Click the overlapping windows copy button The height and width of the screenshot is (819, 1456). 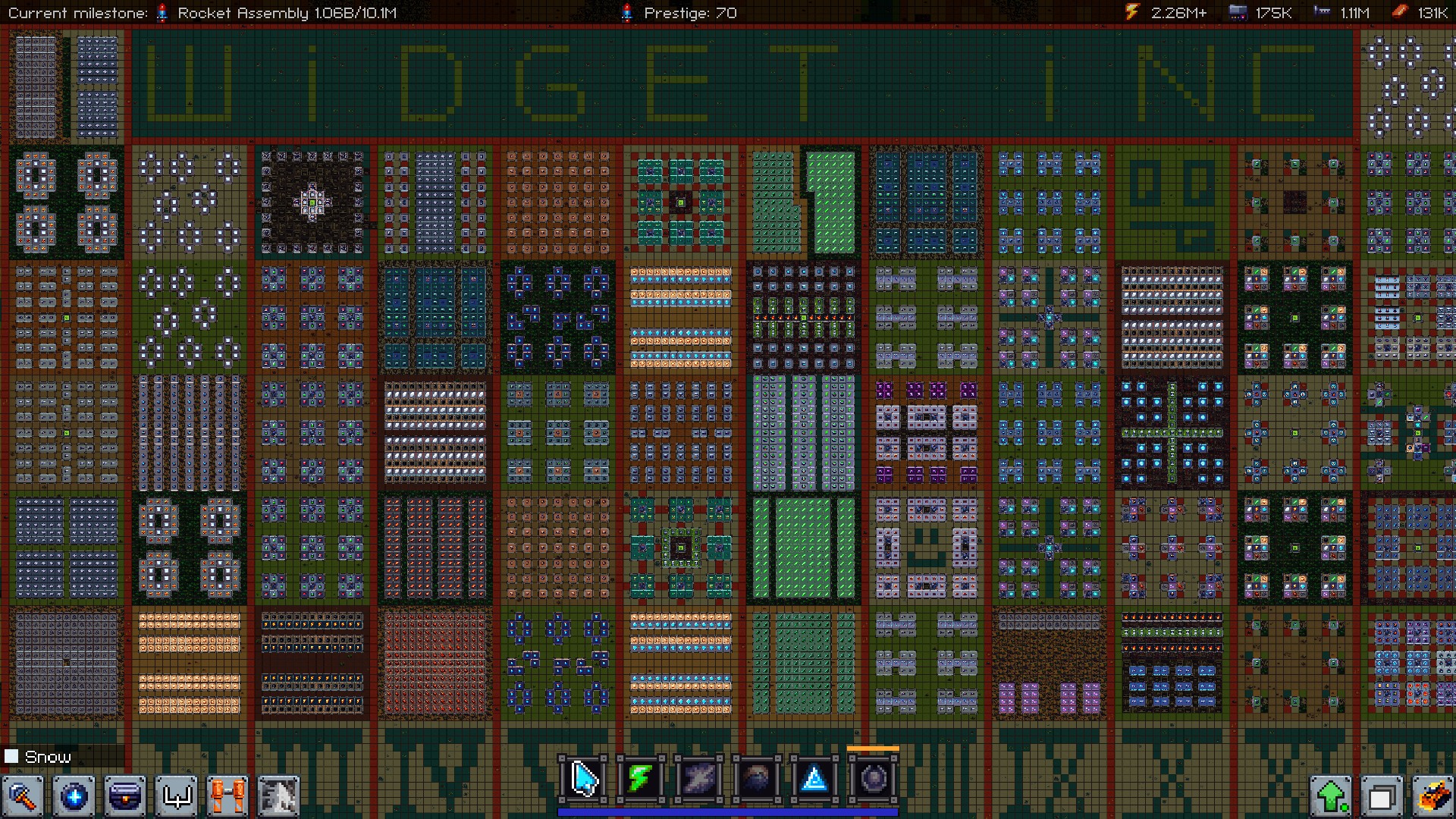pyautogui.click(x=1382, y=796)
